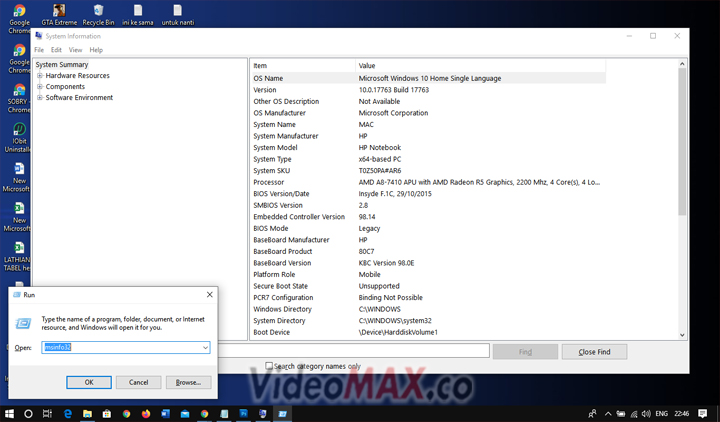The width and height of the screenshot is (720, 422).
Task: Open network status tray icon
Action: [x=634, y=414]
